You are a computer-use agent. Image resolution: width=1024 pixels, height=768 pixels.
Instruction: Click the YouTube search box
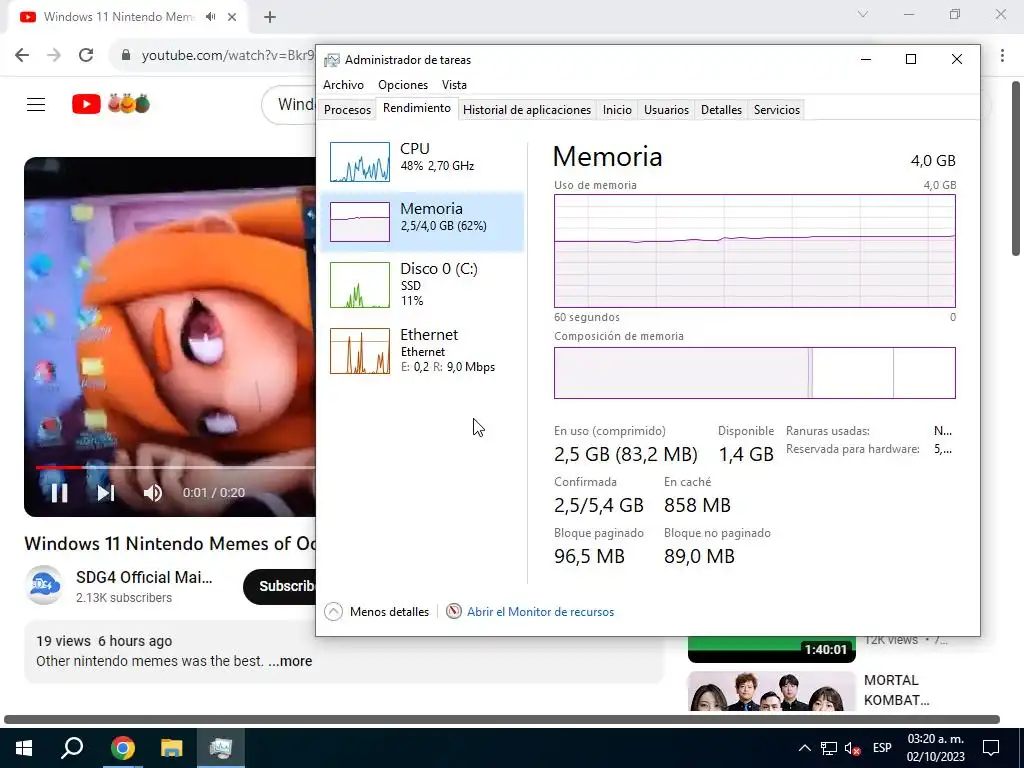(x=289, y=104)
